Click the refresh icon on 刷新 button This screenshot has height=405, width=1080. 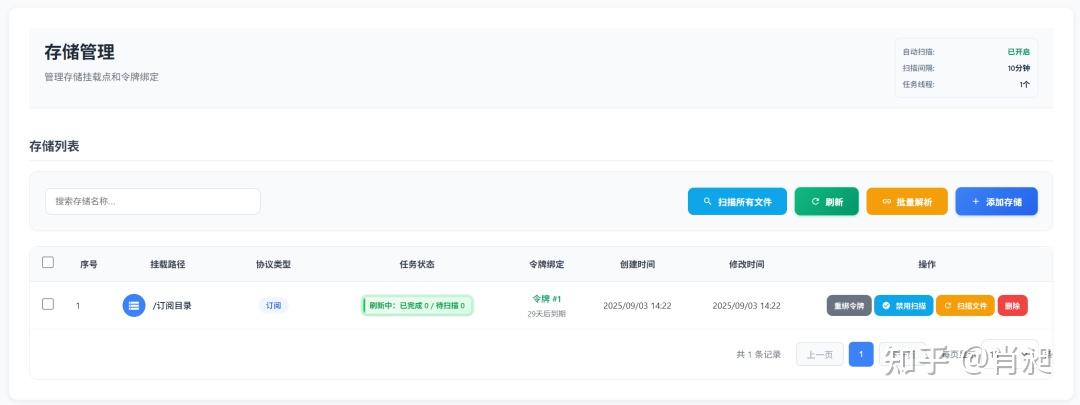pyautogui.click(x=815, y=202)
